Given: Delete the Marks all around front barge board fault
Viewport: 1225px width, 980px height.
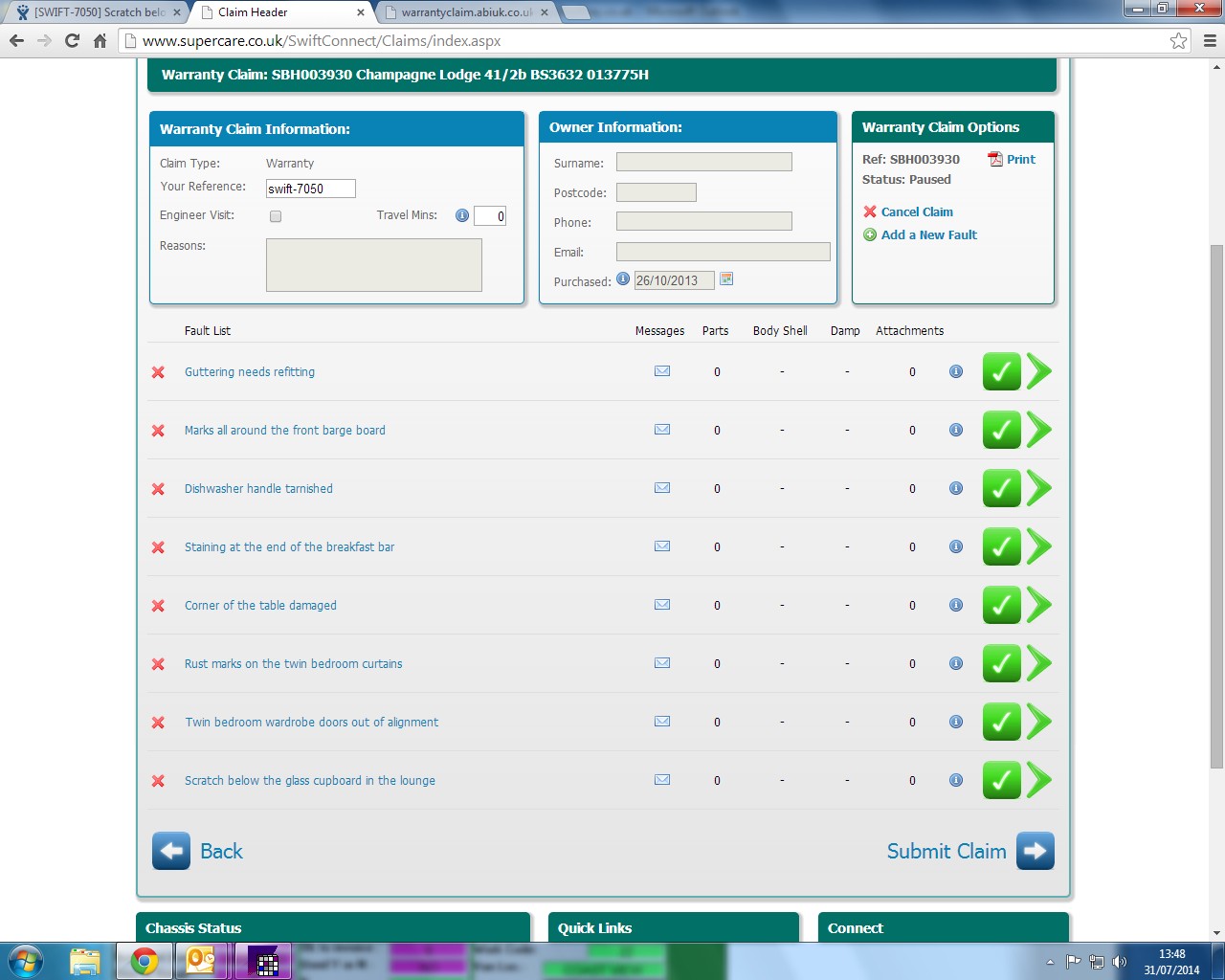Looking at the screenshot, I should [158, 431].
